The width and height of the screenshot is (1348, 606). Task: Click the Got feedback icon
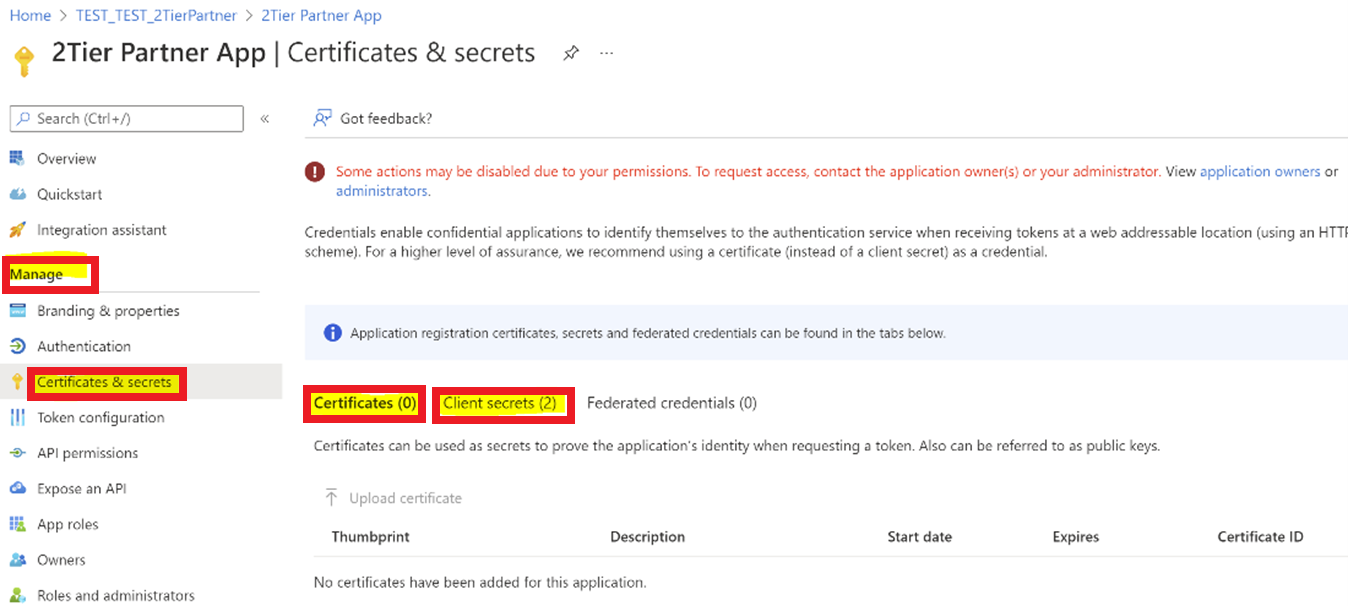pyautogui.click(x=322, y=118)
